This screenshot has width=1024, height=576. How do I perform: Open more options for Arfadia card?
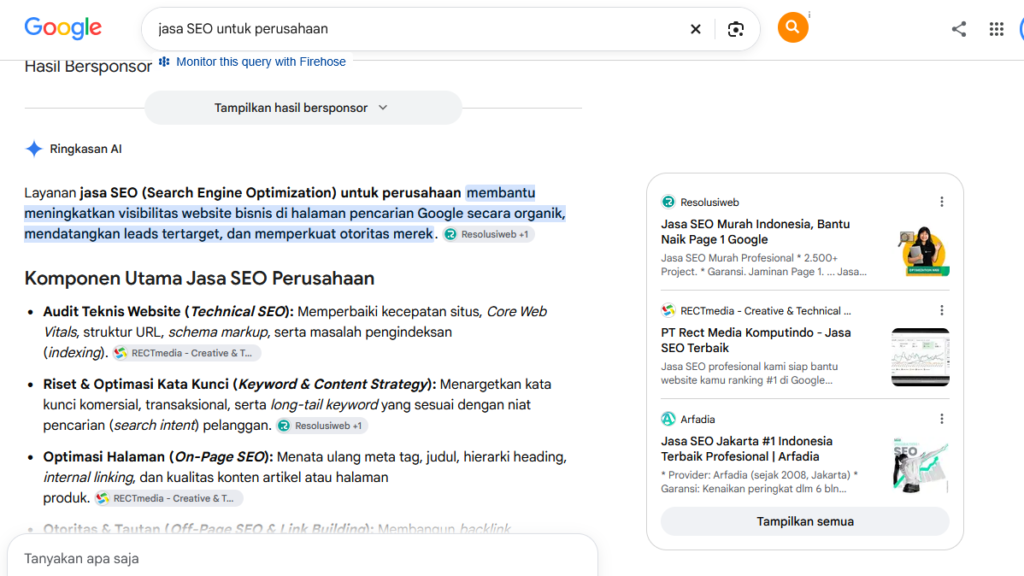[942, 419]
